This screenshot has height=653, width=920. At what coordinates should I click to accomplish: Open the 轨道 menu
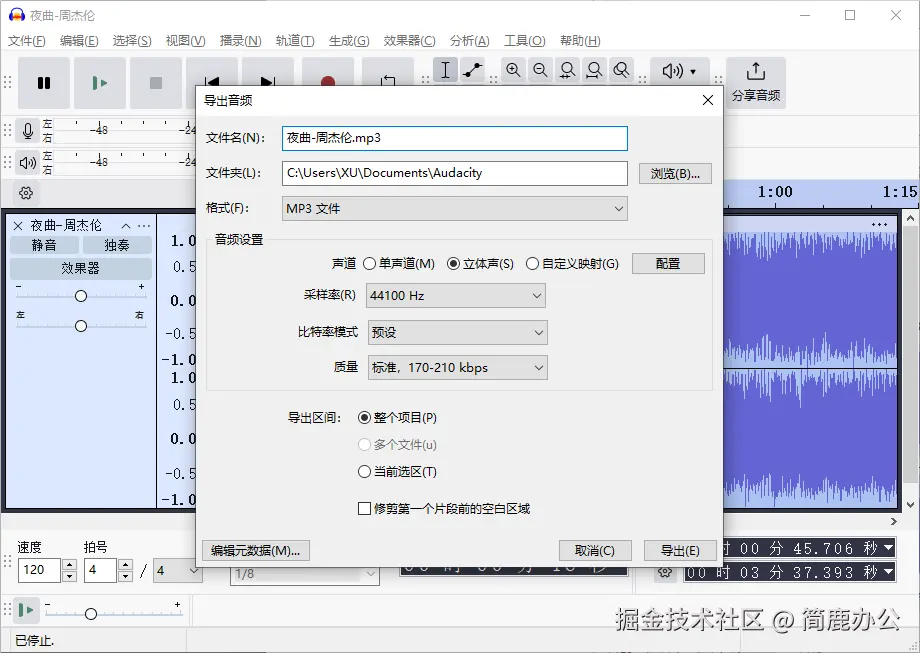point(294,41)
